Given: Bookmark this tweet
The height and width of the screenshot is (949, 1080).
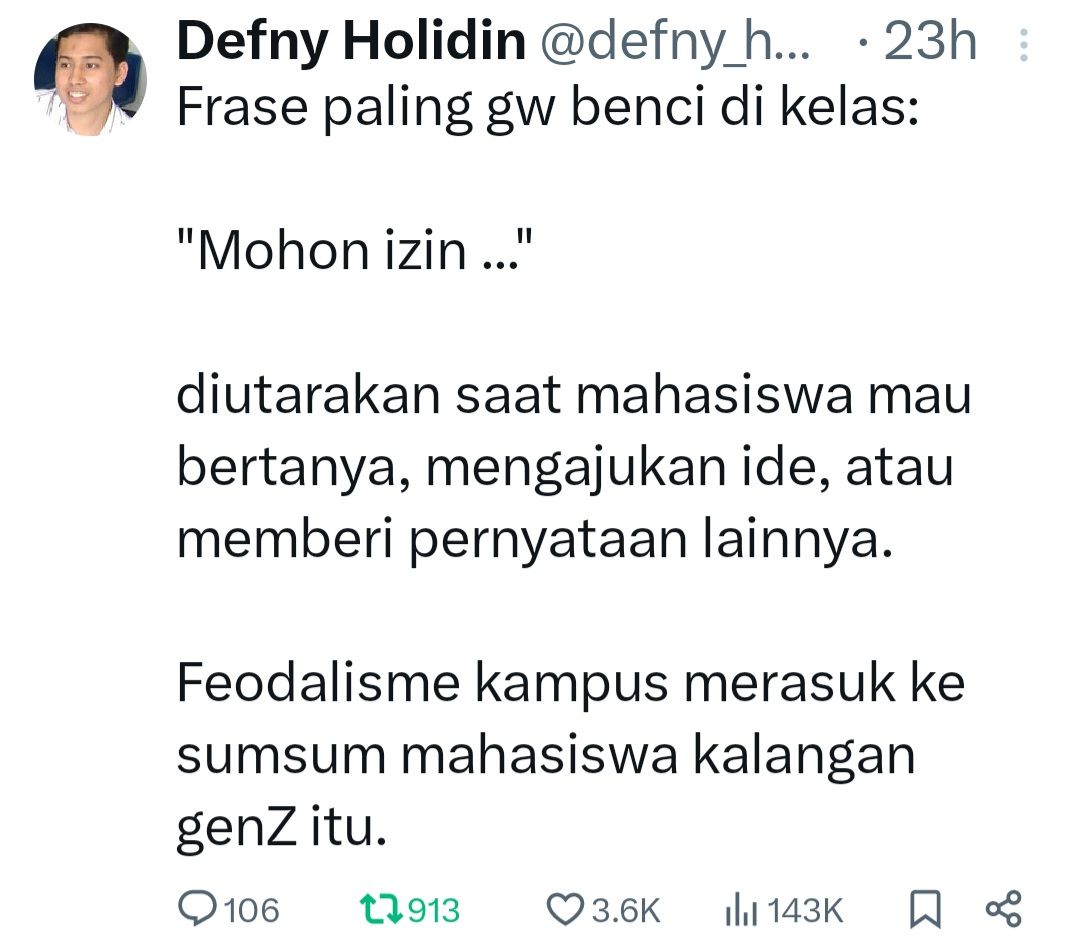Looking at the screenshot, I should [924, 909].
